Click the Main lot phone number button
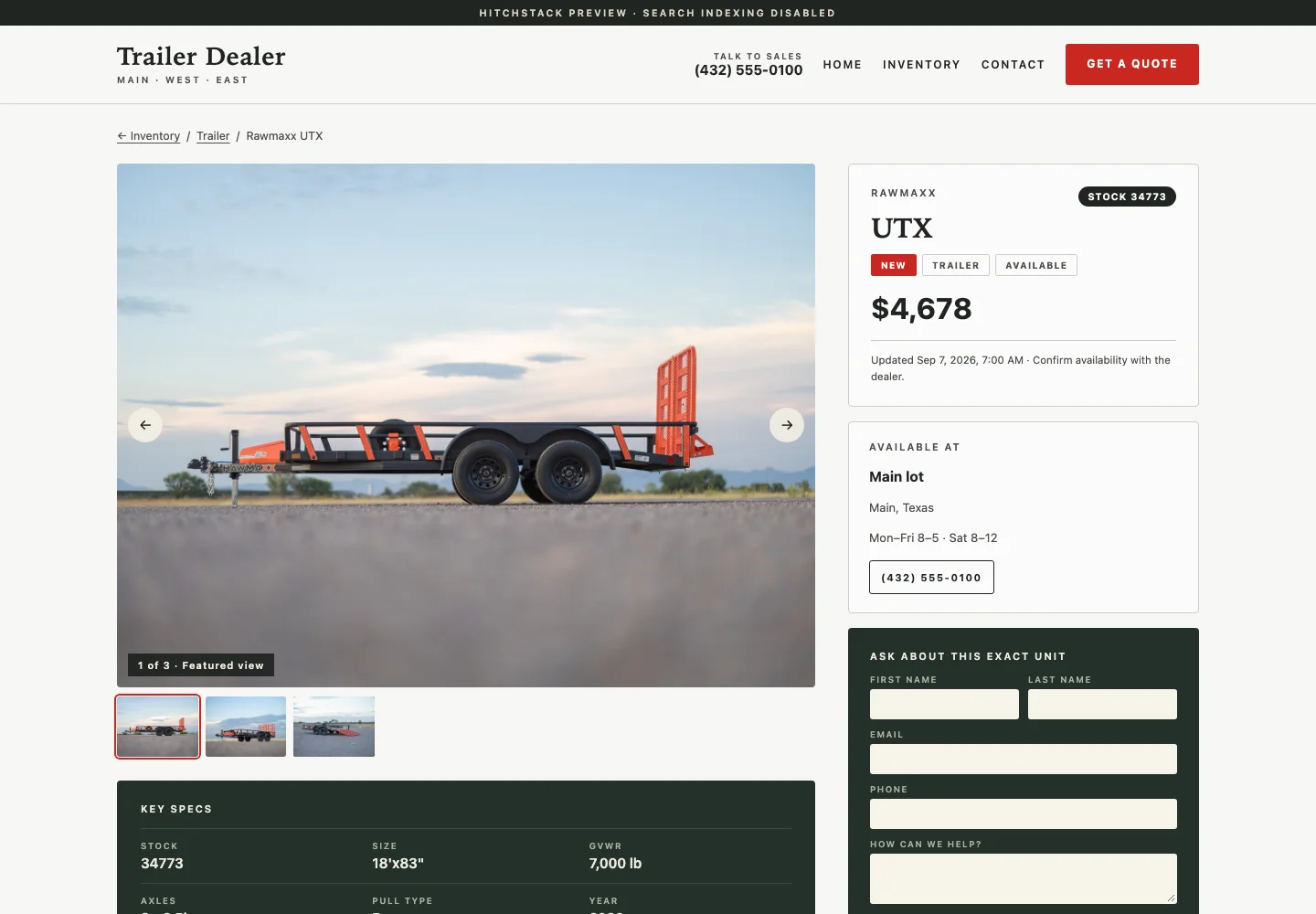The image size is (1316, 914). click(x=931, y=578)
